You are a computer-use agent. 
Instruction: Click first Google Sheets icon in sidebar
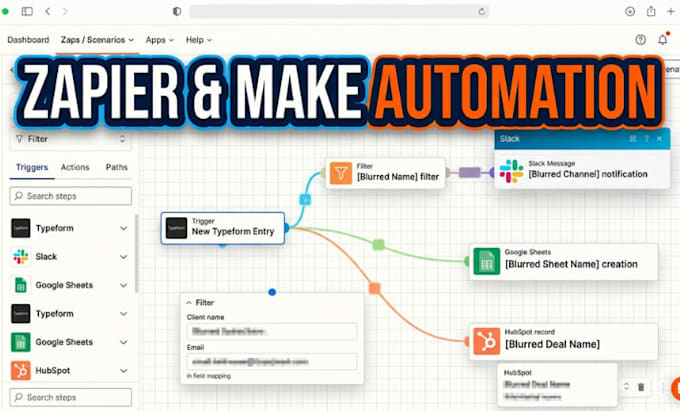(20, 285)
